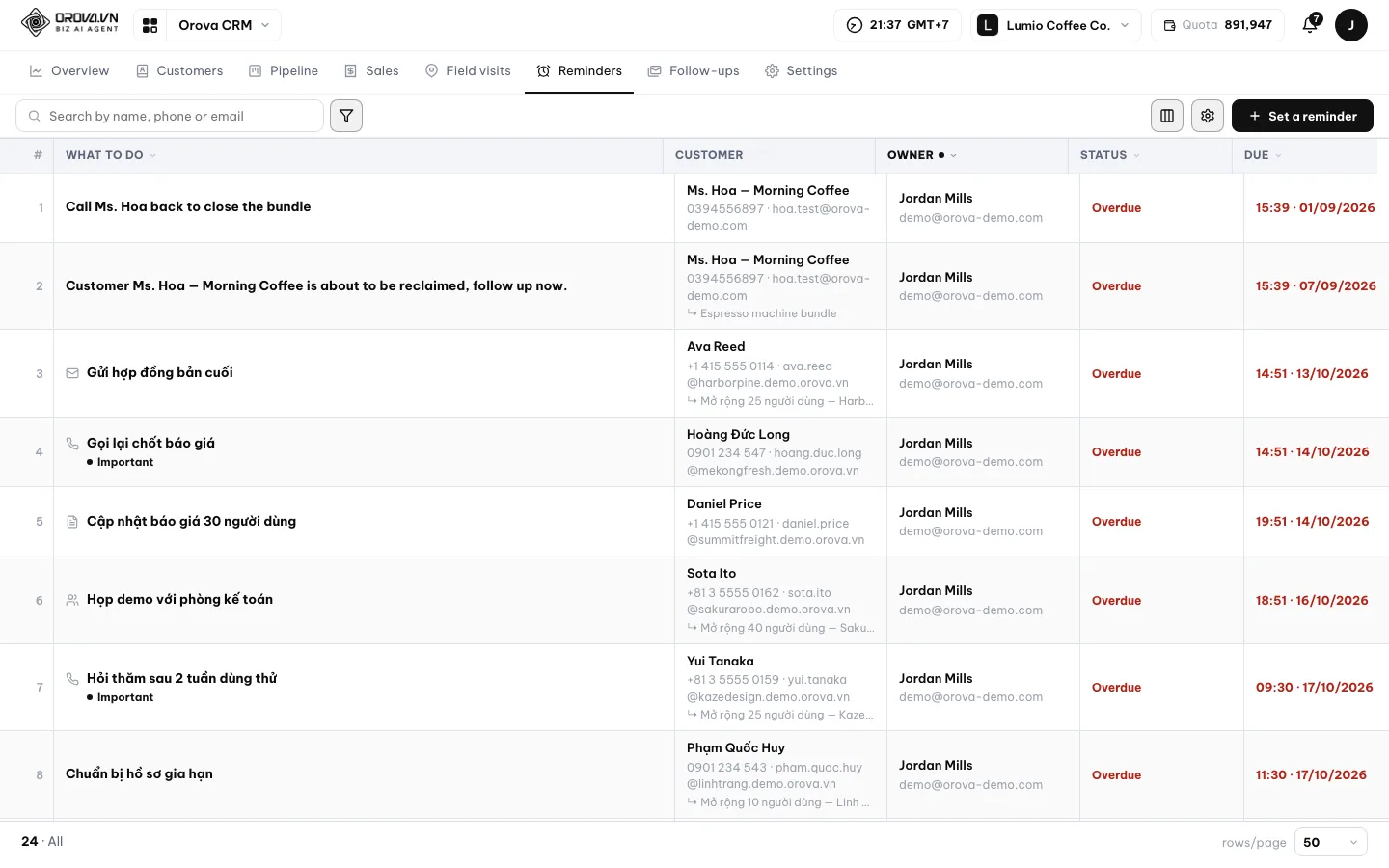Click the clock icon beside 21:37 GMT+7
The width and height of the screenshot is (1389, 868).
coord(855,25)
